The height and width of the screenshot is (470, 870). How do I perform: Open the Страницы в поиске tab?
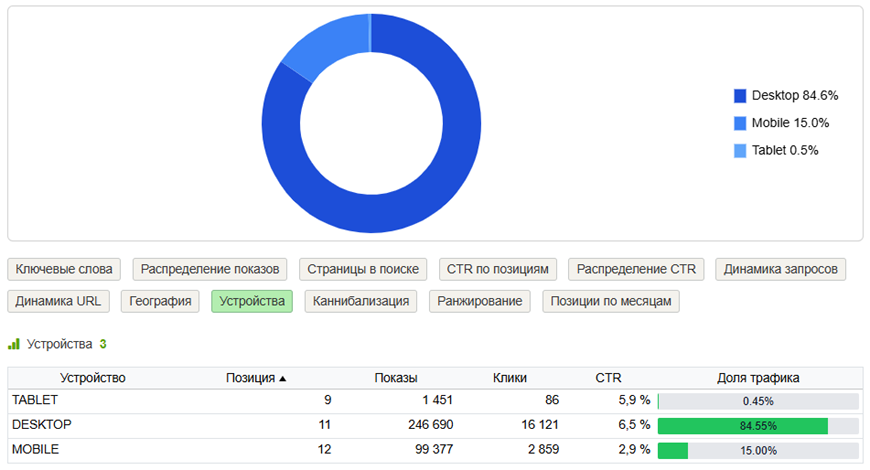[364, 269]
